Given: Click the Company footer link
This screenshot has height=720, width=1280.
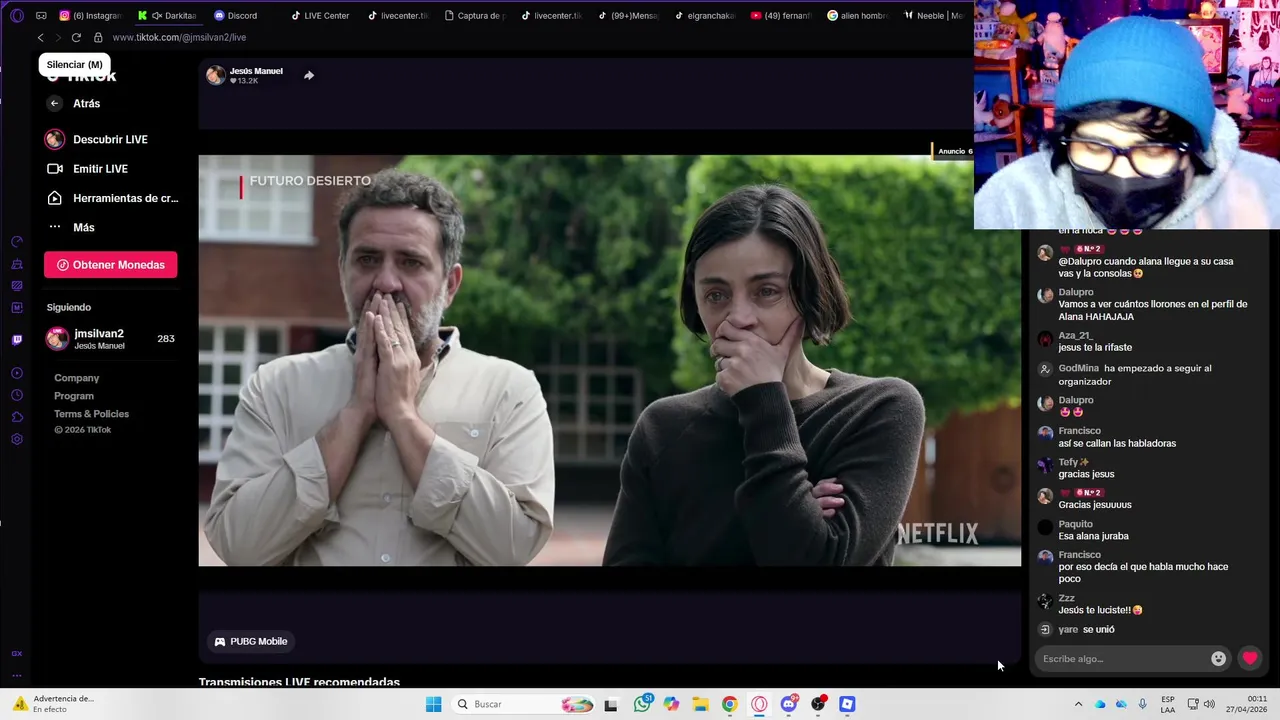Looking at the screenshot, I should (x=77, y=378).
